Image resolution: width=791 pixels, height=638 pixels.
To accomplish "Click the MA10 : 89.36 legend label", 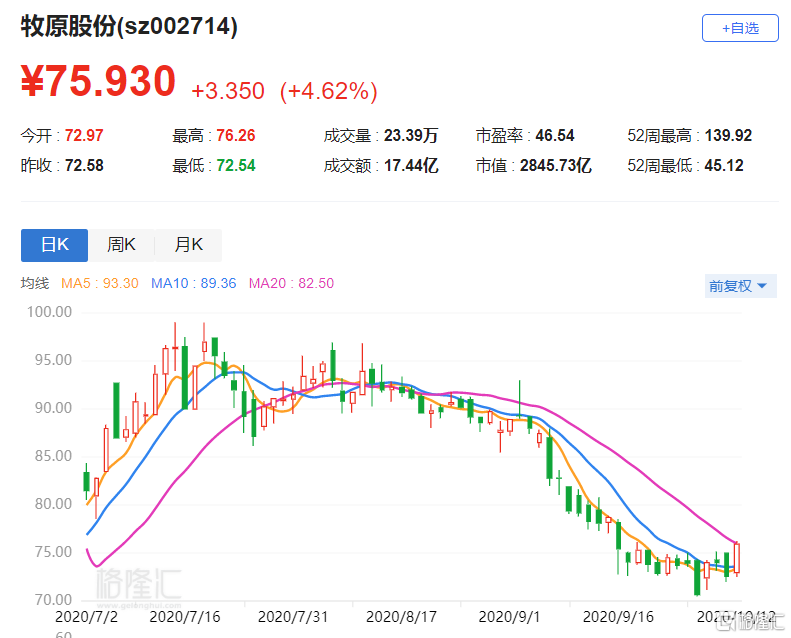I will (x=193, y=283).
